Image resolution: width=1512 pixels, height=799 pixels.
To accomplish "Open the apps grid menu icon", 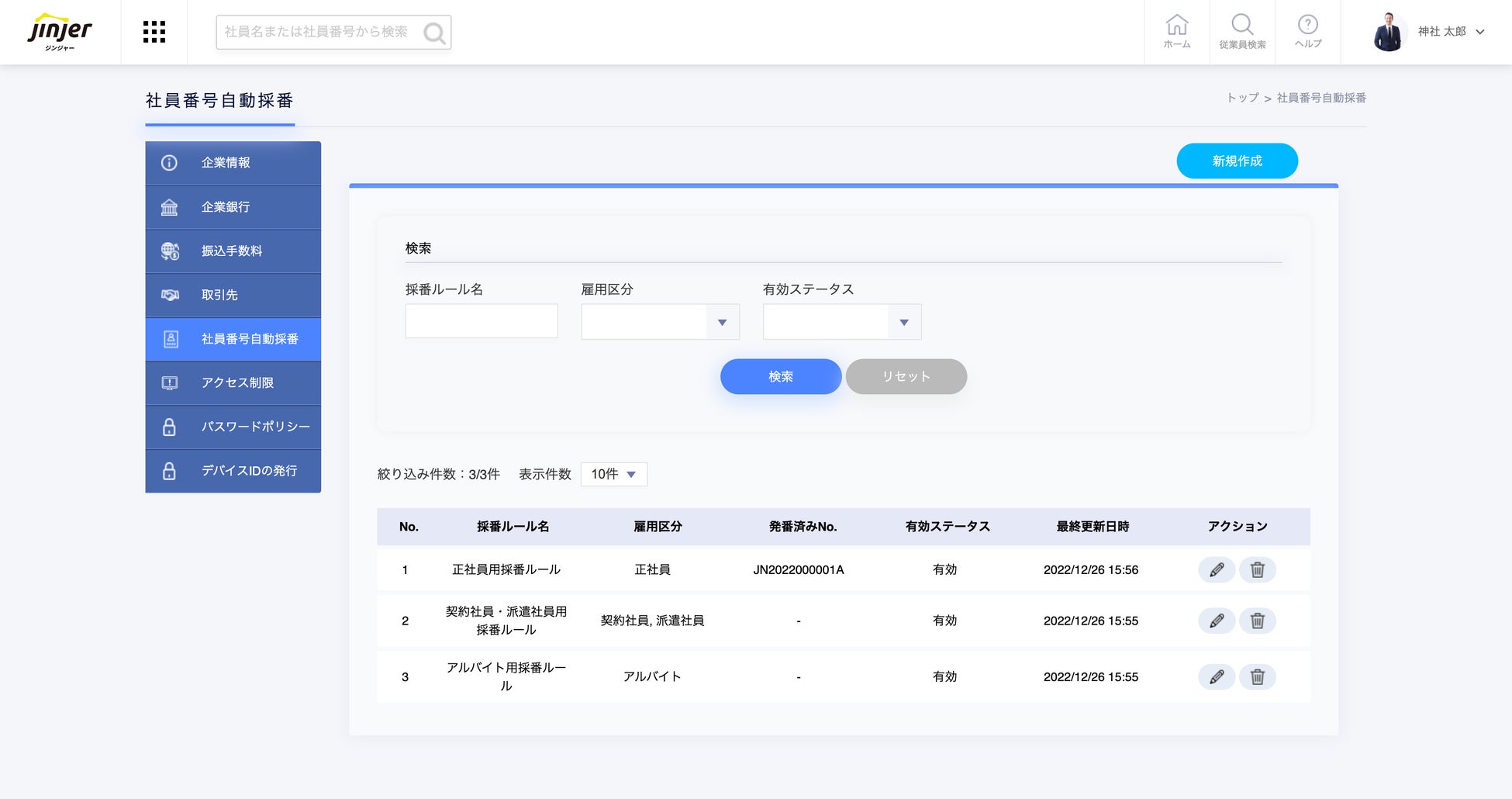I will tap(154, 32).
